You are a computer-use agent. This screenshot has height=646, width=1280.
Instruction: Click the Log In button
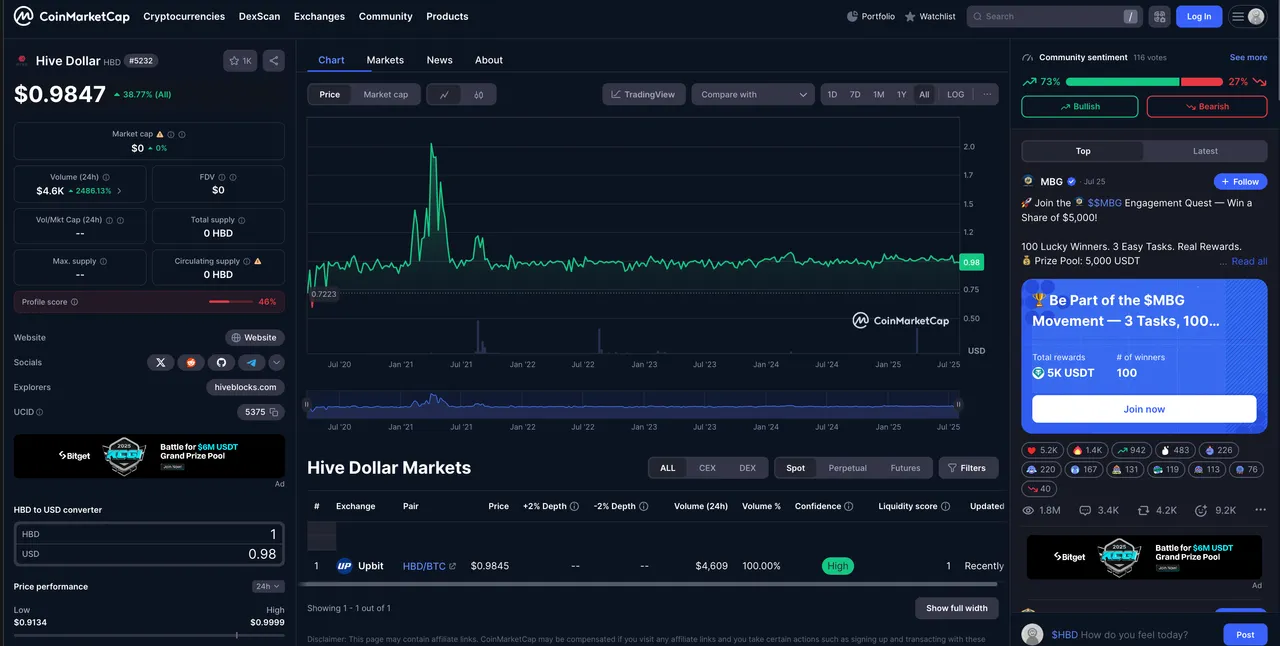point(1199,16)
